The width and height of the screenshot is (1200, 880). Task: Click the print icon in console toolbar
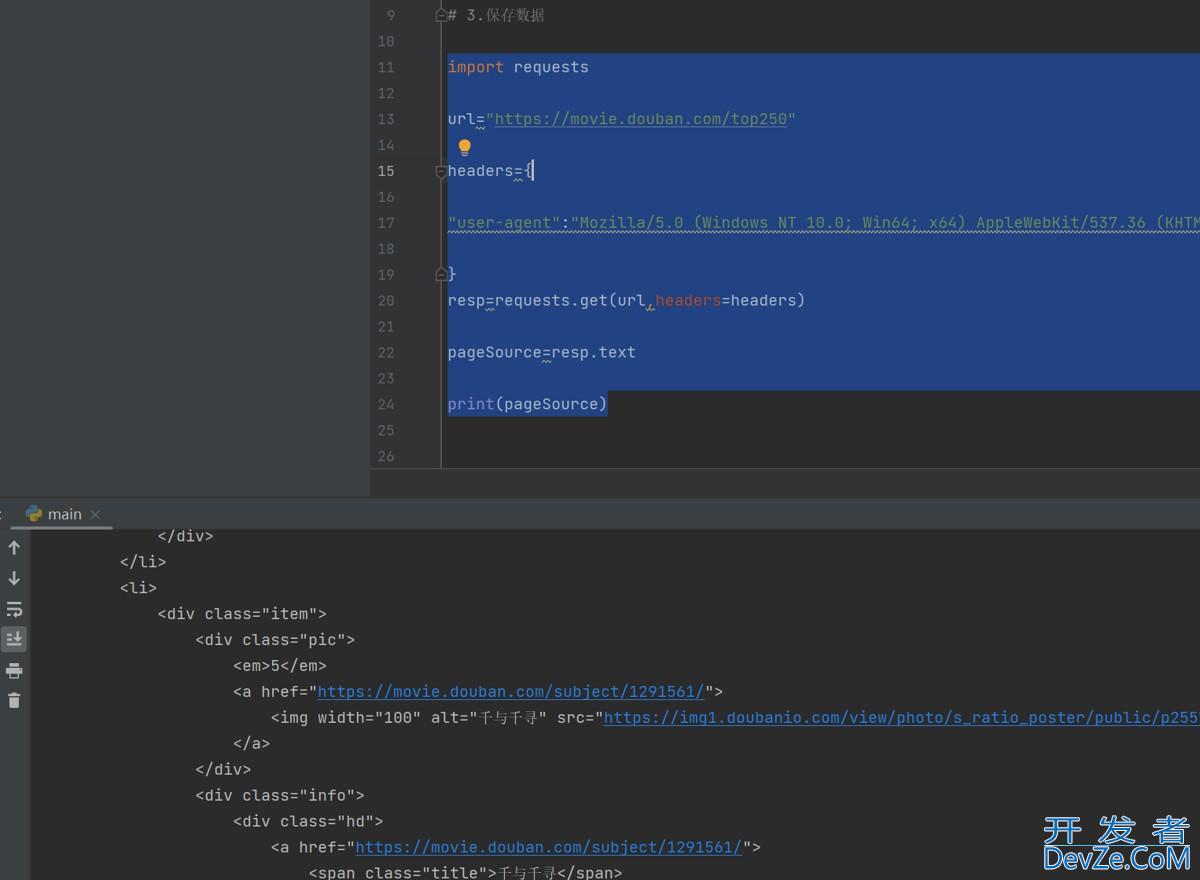tap(14, 670)
